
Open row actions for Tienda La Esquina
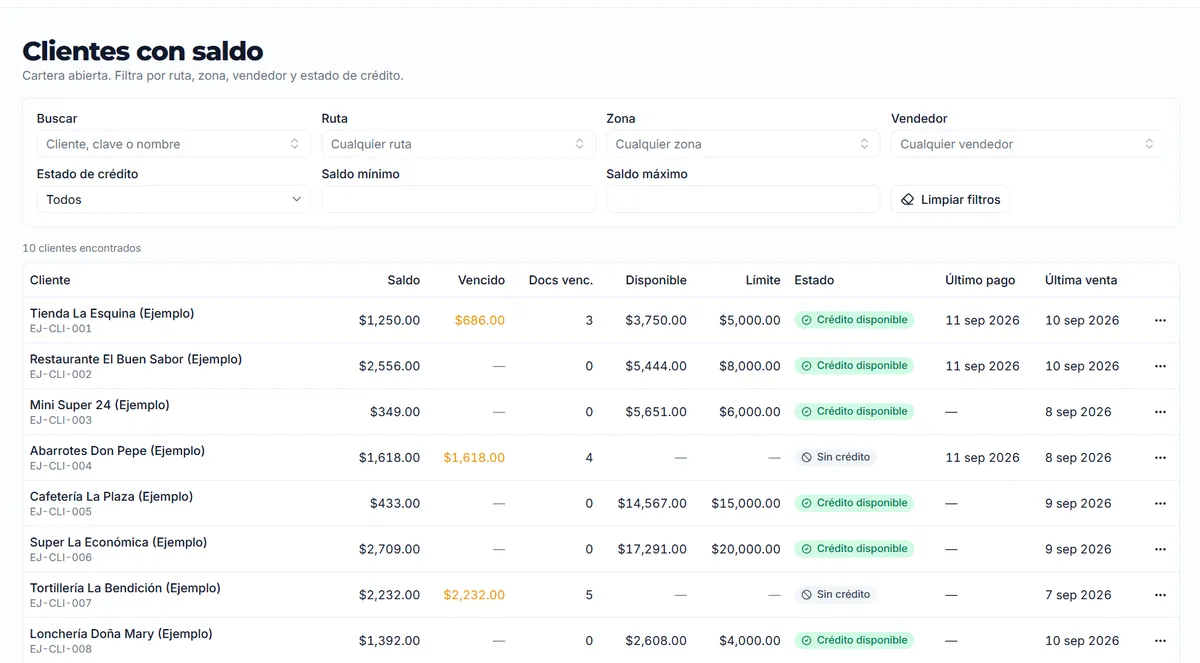pos(1160,321)
